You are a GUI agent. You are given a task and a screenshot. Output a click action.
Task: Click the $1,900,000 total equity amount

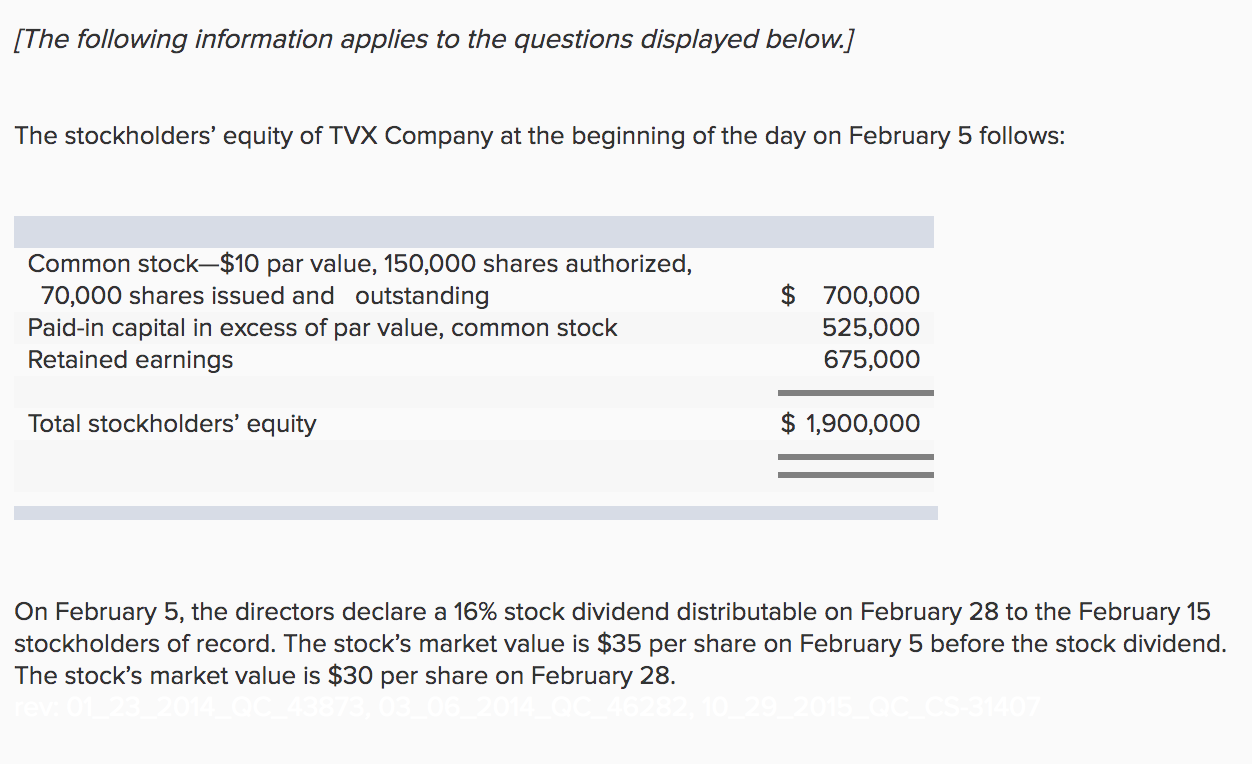click(850, 424)
